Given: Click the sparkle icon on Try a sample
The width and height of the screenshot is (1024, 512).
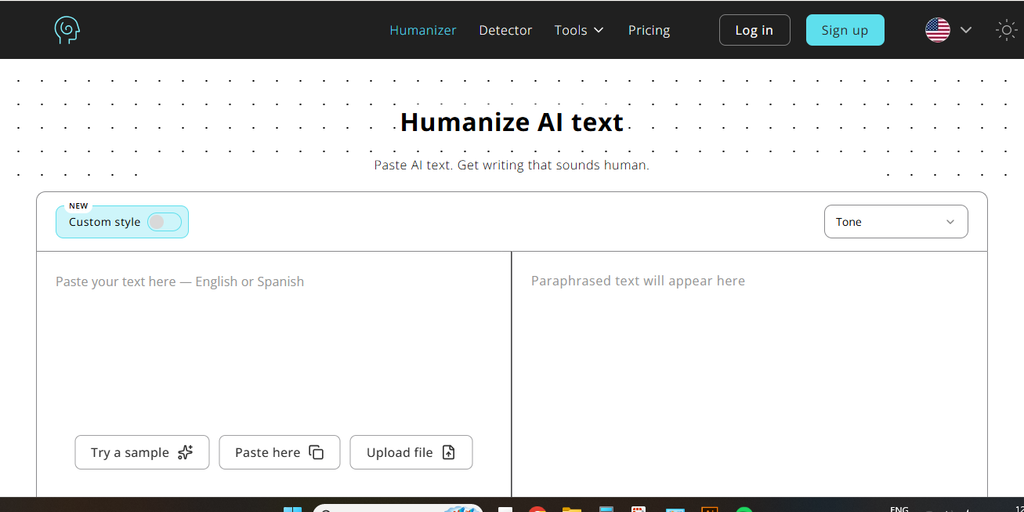Looking at the screenshot, I should click(185, 453).
